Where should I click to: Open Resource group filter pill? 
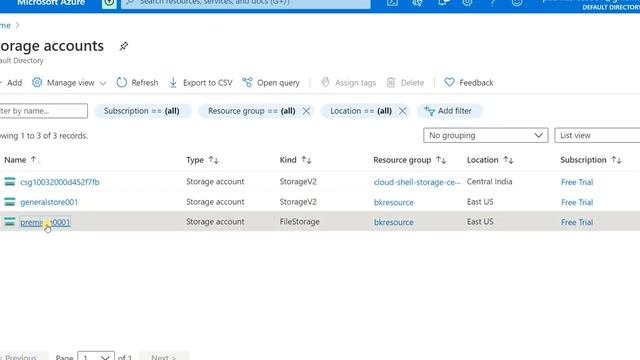pos(251,111)
